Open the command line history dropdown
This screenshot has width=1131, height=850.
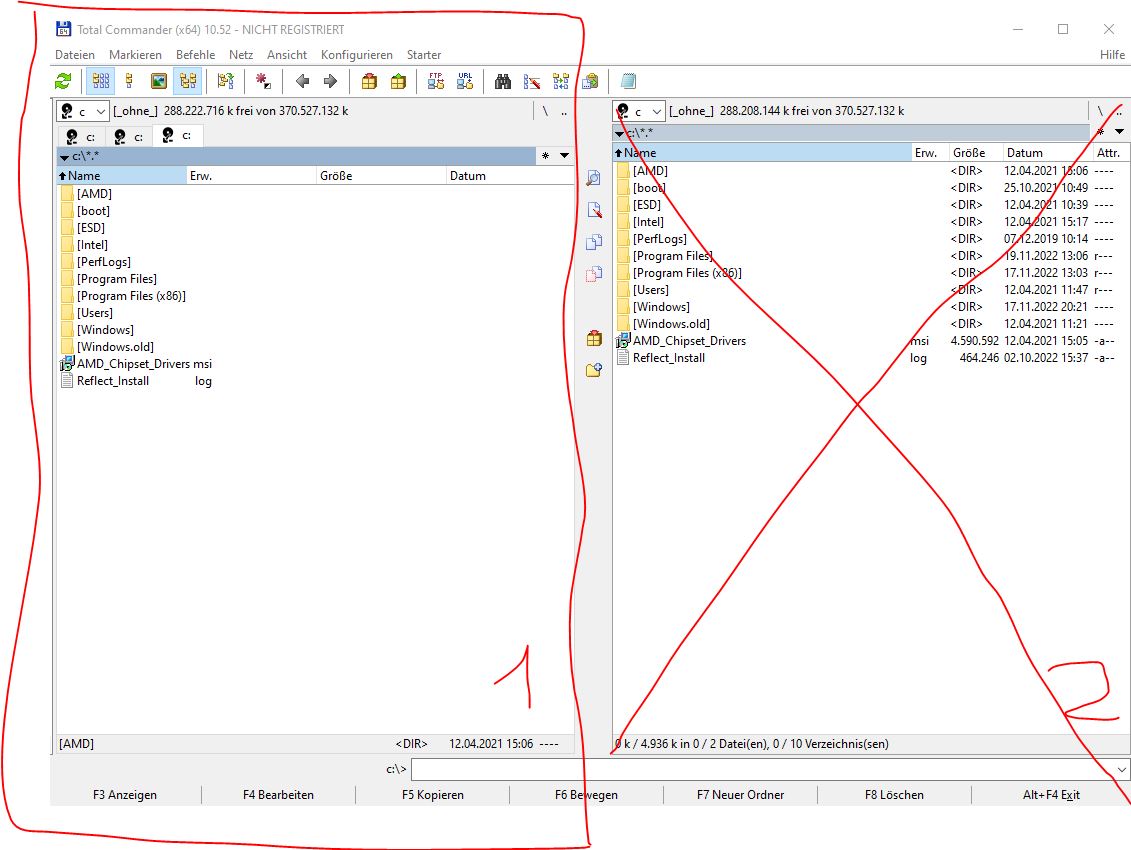pos(1122,769)
